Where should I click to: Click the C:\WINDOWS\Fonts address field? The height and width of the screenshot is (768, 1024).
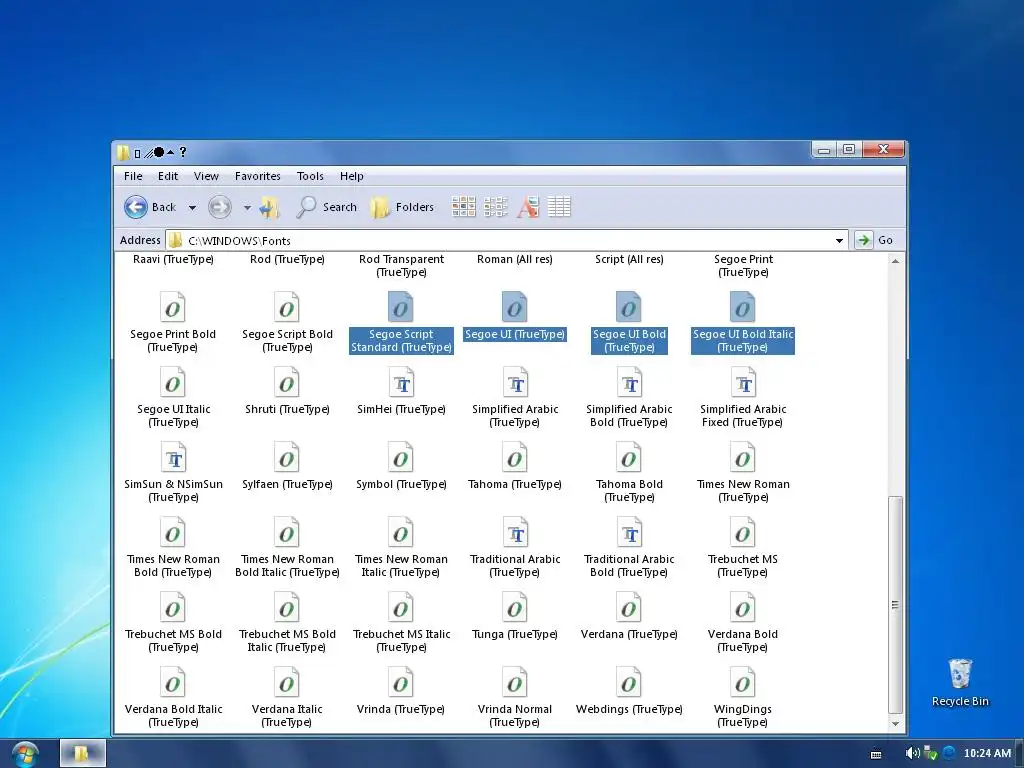click(507, 240)
